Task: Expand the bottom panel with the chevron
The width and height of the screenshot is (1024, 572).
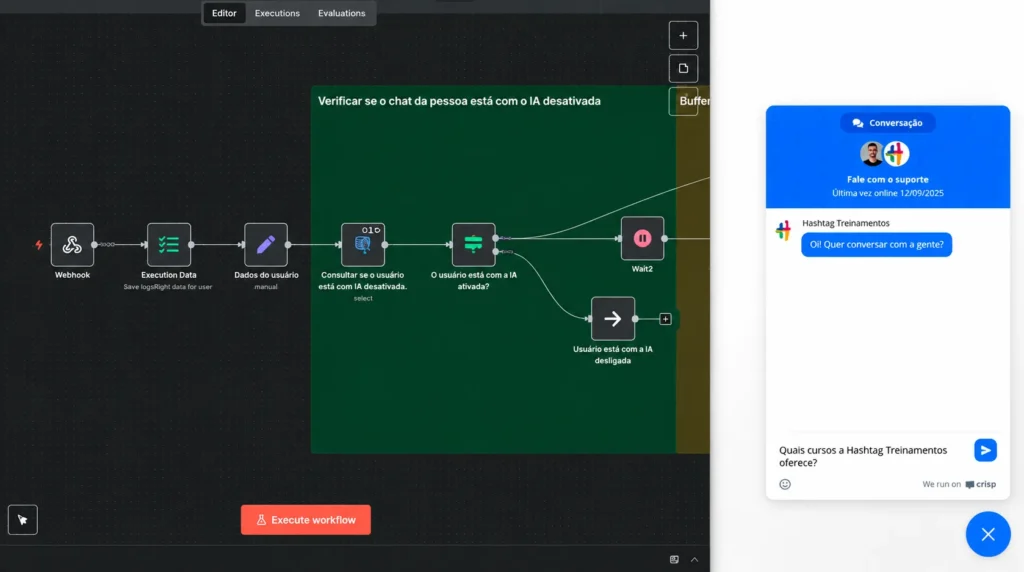Action: coord(694,560)
